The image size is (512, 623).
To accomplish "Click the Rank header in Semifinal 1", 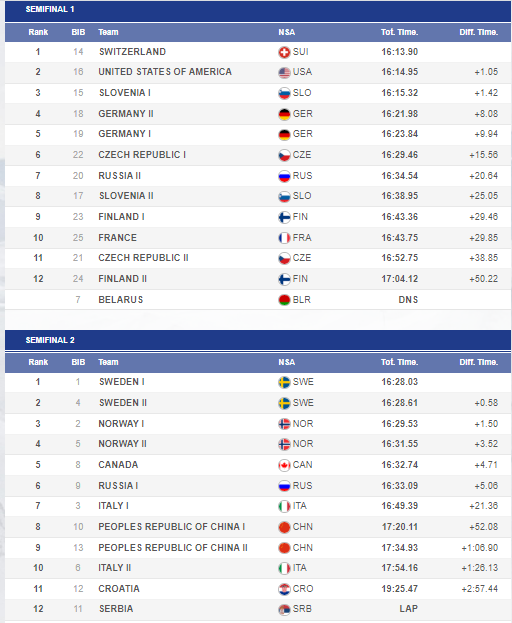I will tap(38, 32).
